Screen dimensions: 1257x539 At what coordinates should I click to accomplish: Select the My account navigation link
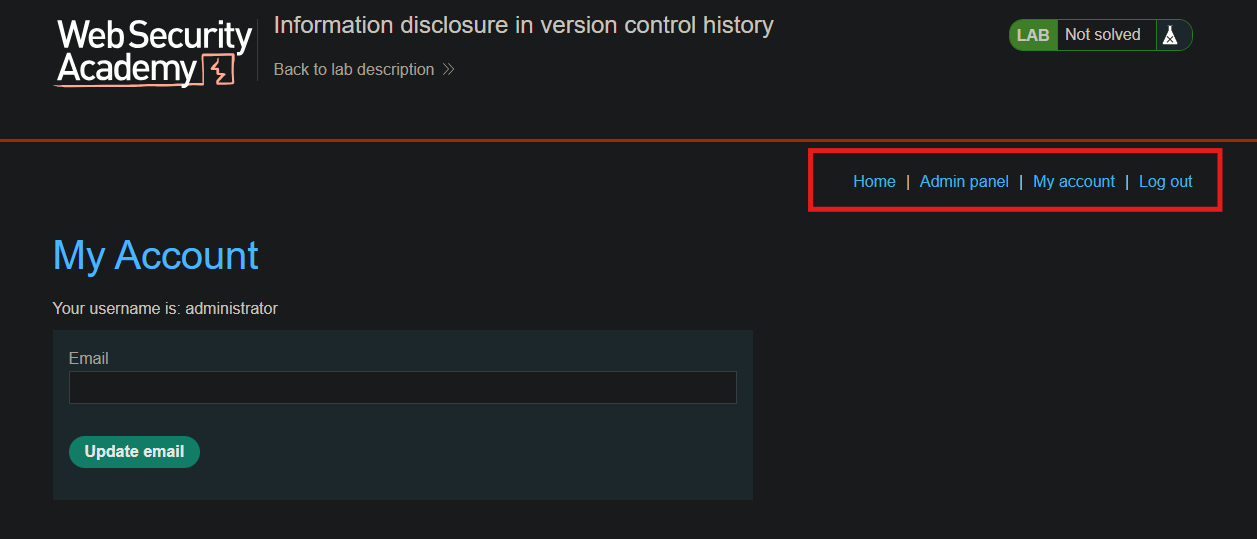(x=1074, y=181)
